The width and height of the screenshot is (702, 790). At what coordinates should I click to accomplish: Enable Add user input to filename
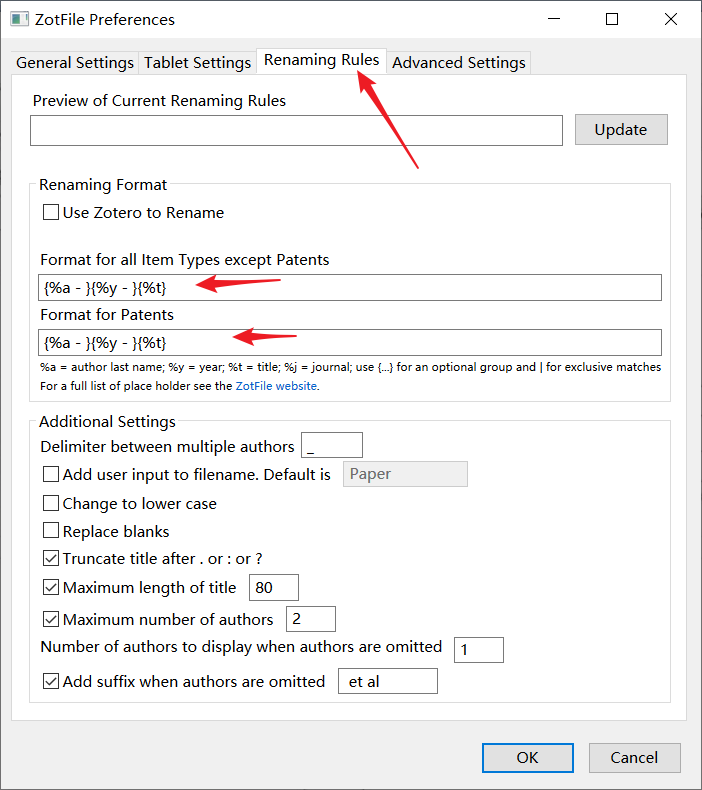(51, 474)
